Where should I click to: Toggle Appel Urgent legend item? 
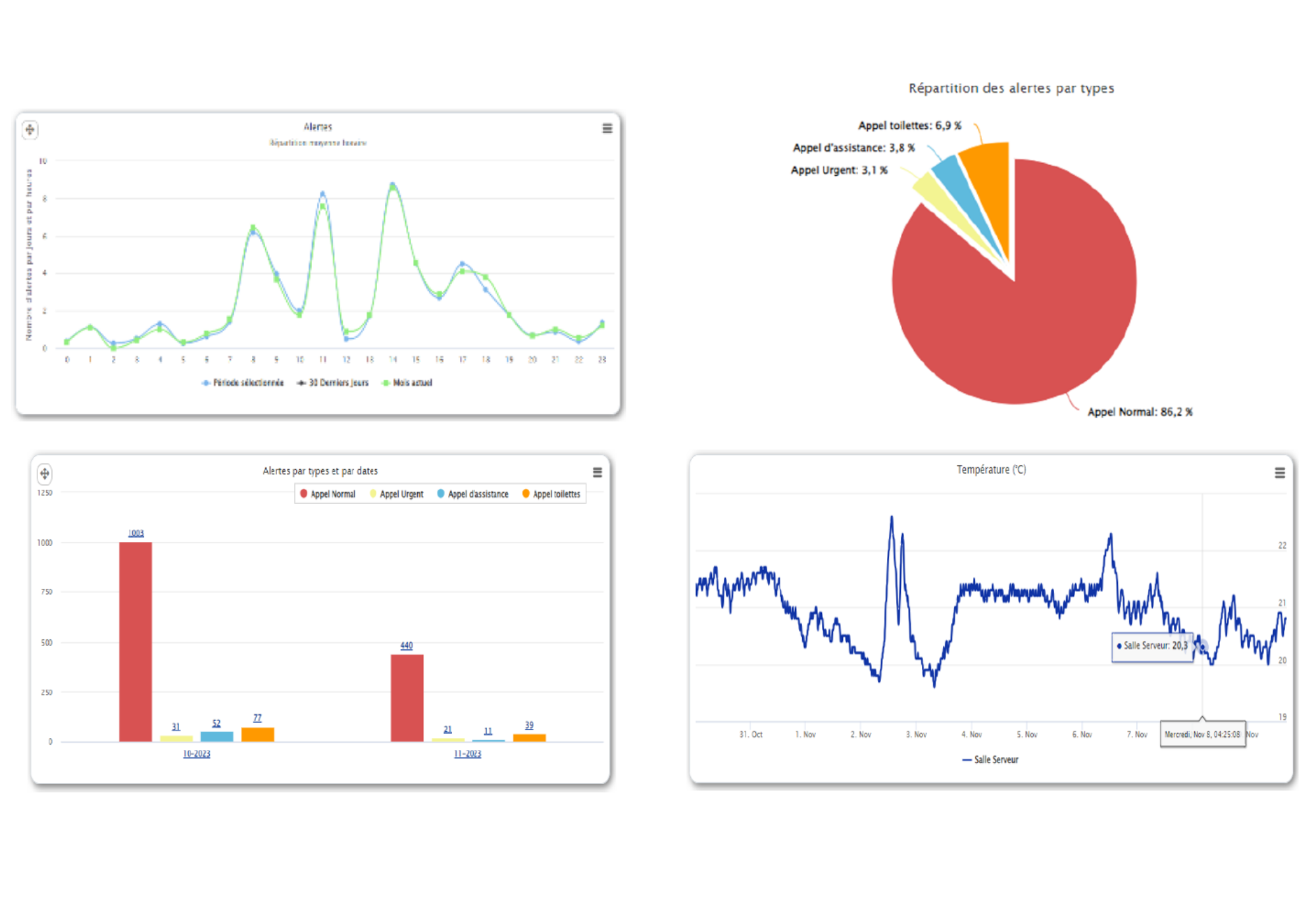pos(401,494)
